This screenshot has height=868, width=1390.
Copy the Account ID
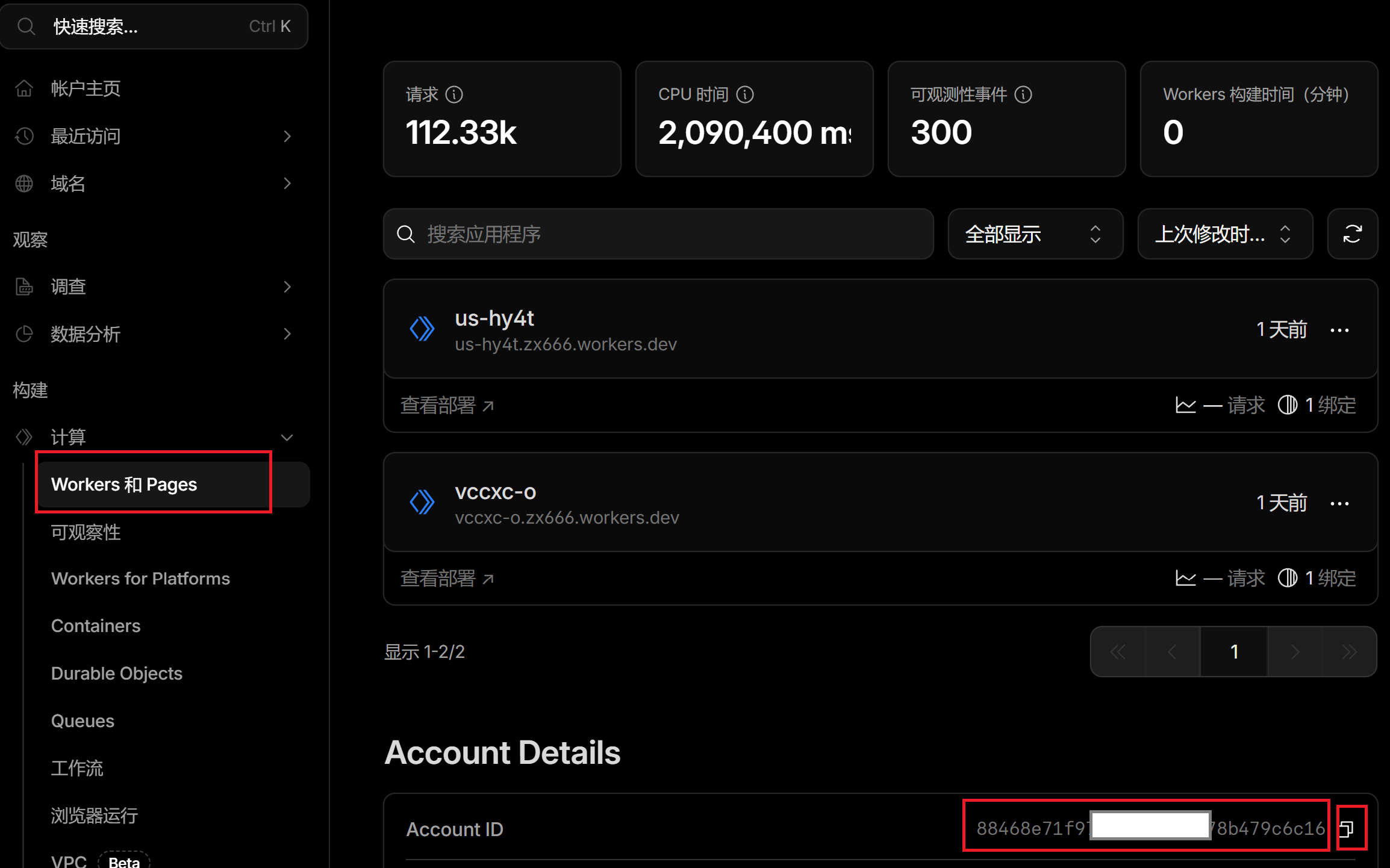tap(1347, 829)
